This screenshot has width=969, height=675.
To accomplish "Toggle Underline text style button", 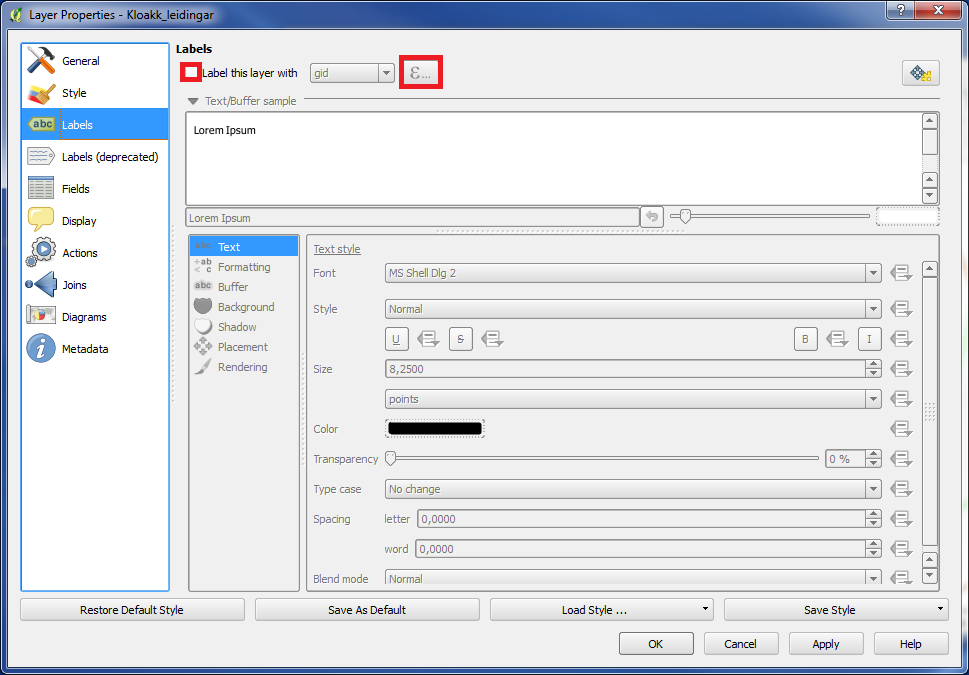I will 397,339.
